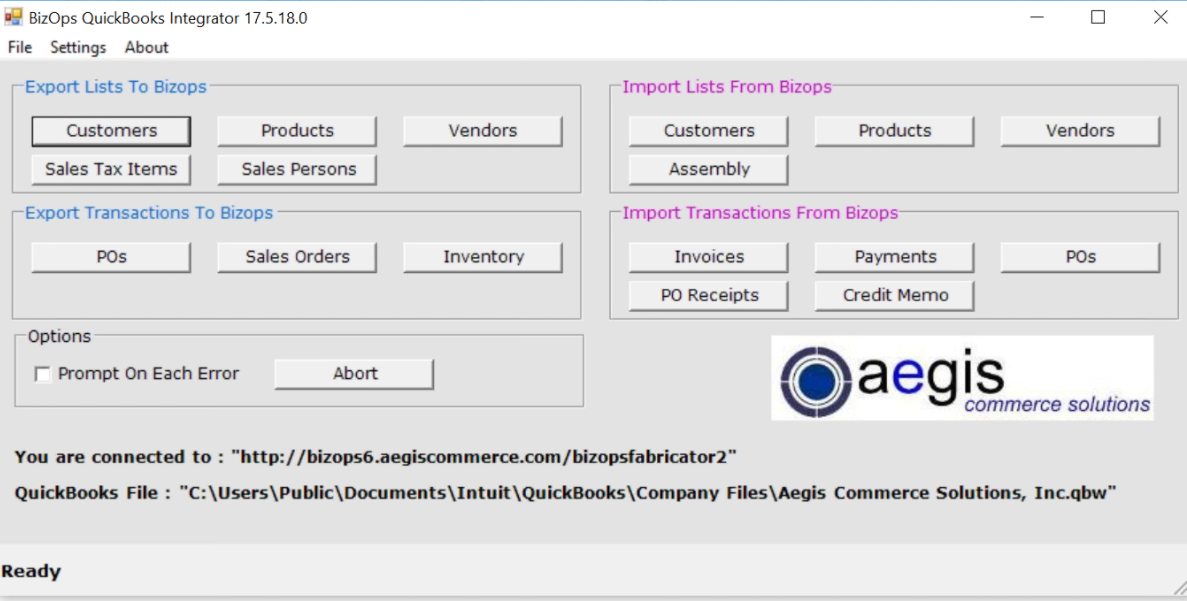Open the Settings menu
1187x601 pixels.
tap(78, 47)
